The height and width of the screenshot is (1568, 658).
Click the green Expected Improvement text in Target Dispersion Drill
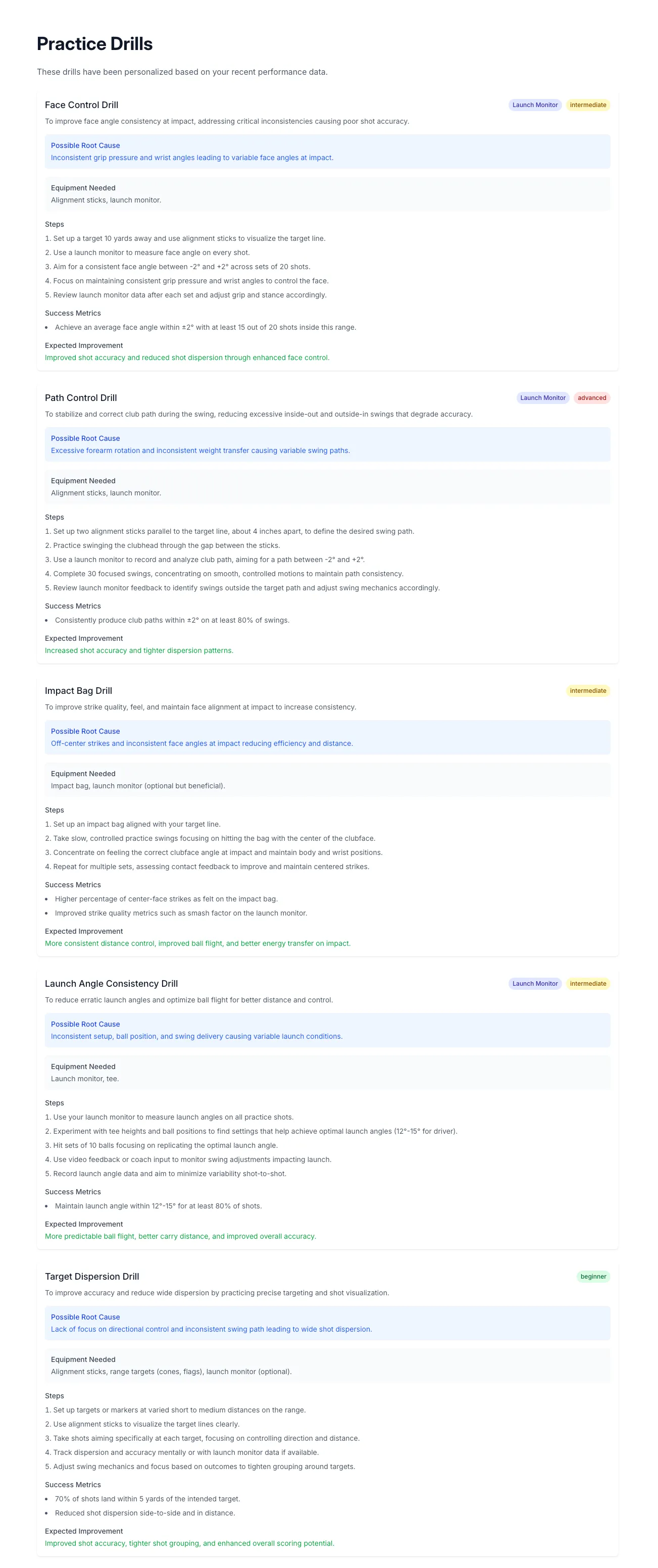(189, 1543)
